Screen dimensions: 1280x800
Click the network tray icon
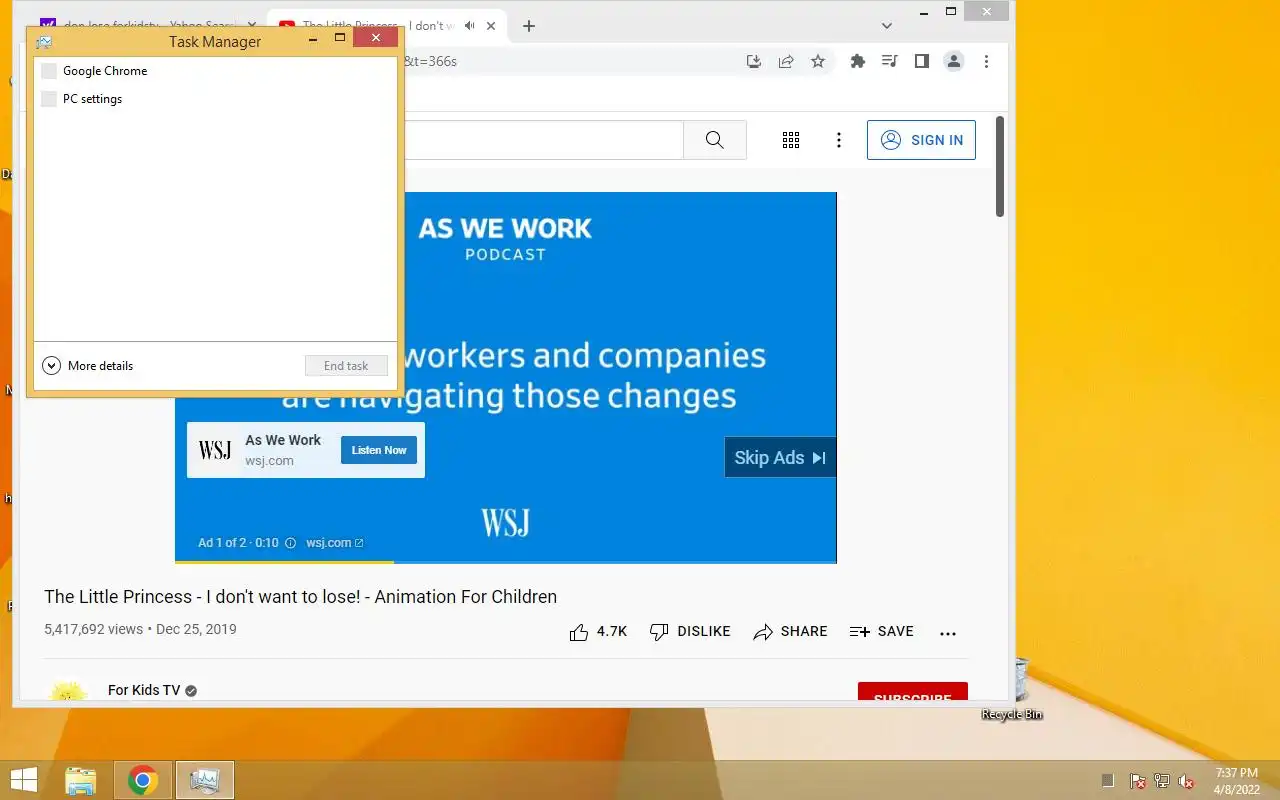point(1162,781)
